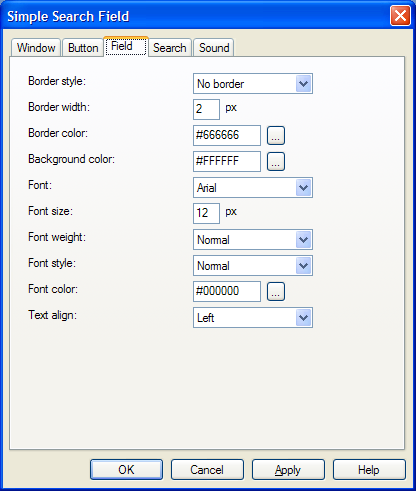Image resolution: width=416 pixels, height=491 pixels.
Task: Switch to the Search tab
Action: [x=170, y=48]
